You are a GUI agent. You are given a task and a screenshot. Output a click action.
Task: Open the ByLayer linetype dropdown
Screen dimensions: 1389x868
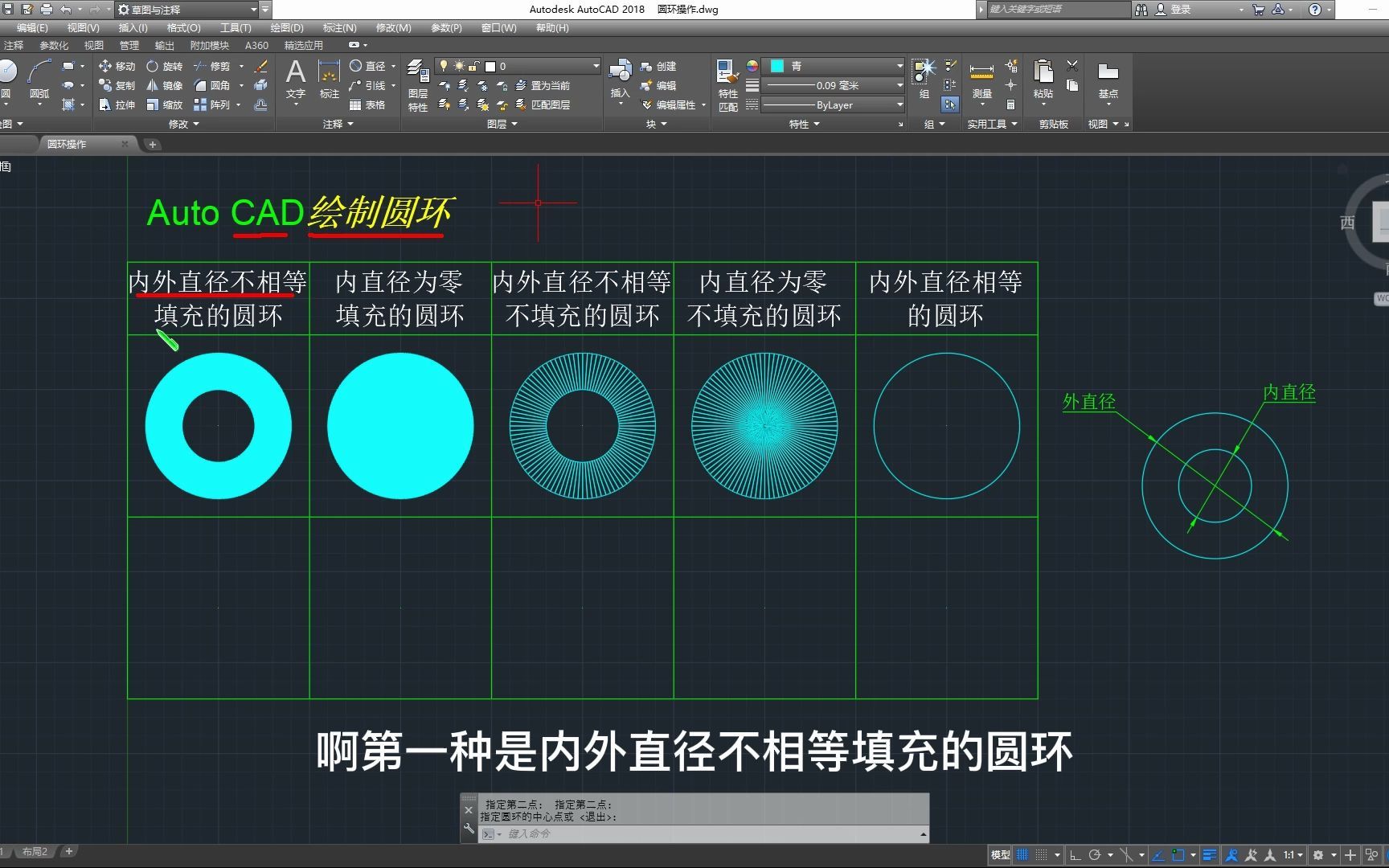899,104
